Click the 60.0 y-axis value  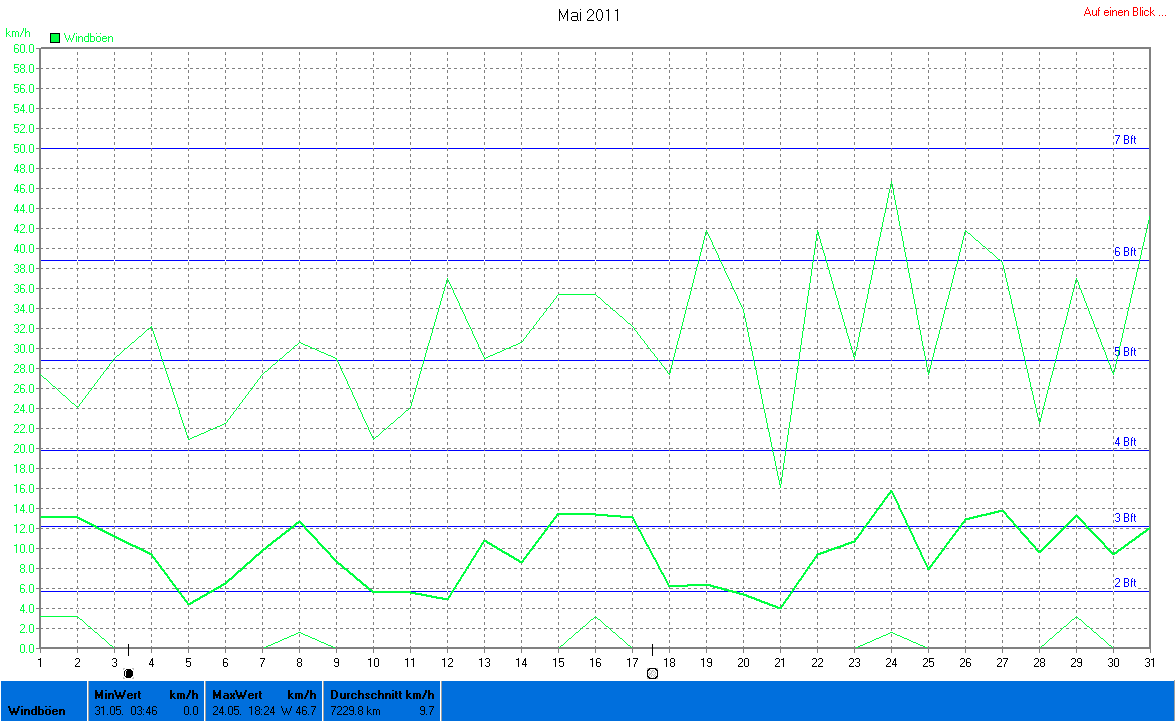(24, 49)
